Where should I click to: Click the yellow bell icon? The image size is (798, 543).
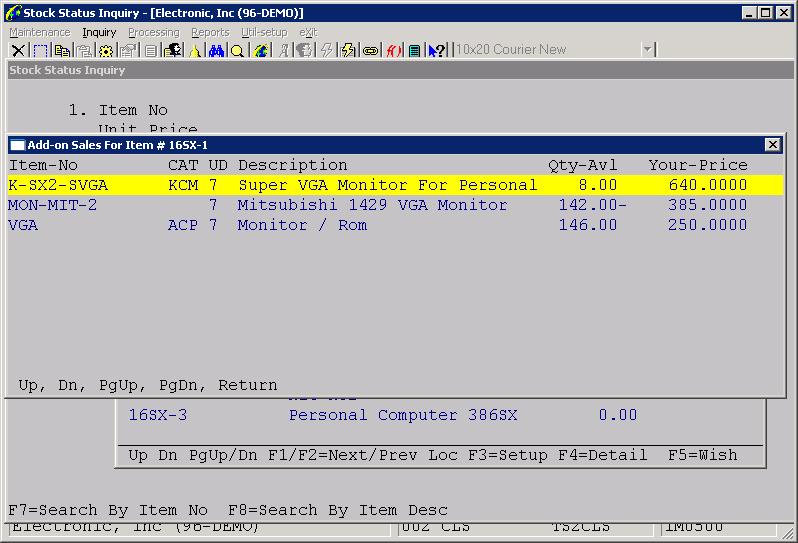[x=194, y=50]
